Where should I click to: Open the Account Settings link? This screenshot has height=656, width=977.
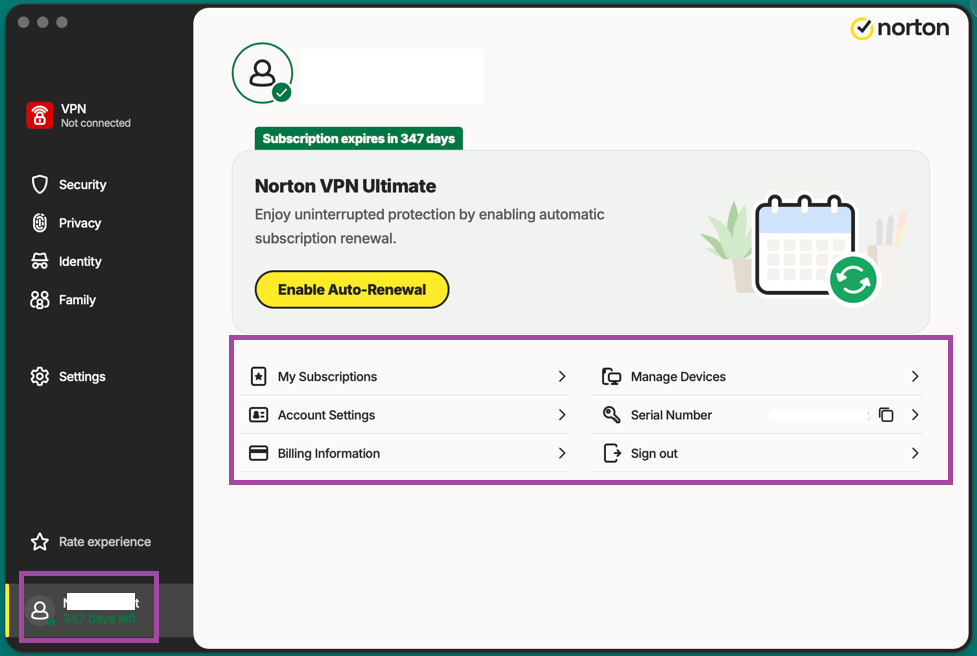326,415
